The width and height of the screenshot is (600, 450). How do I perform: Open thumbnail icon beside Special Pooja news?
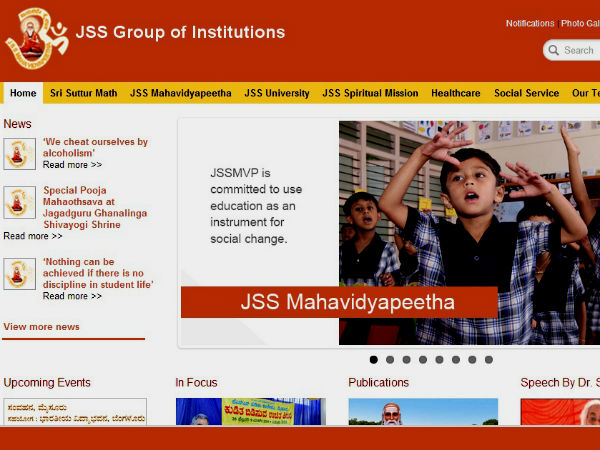[x=19, y=203]
